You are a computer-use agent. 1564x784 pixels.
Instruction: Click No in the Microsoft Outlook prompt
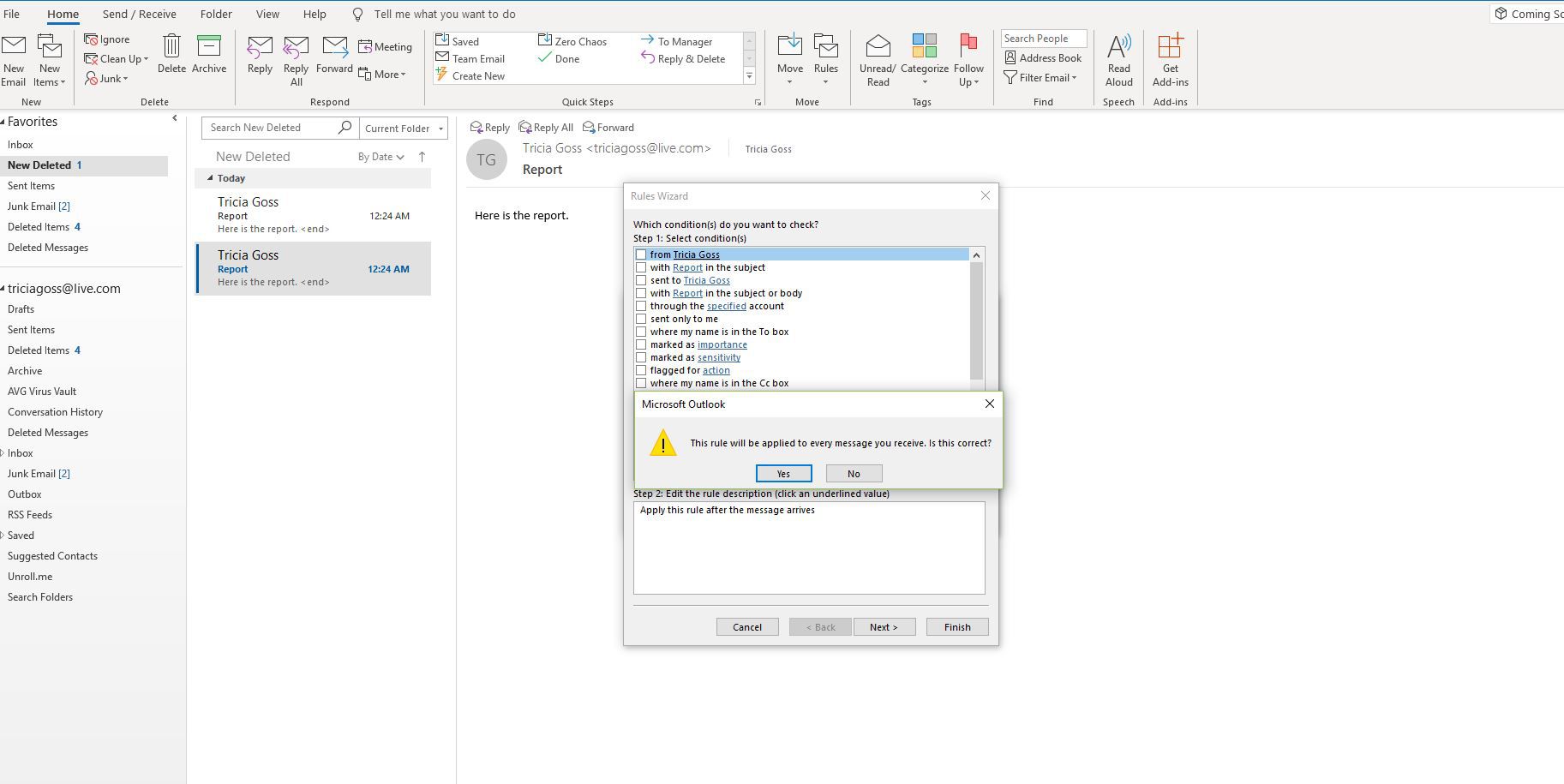(x=854, y=474)
